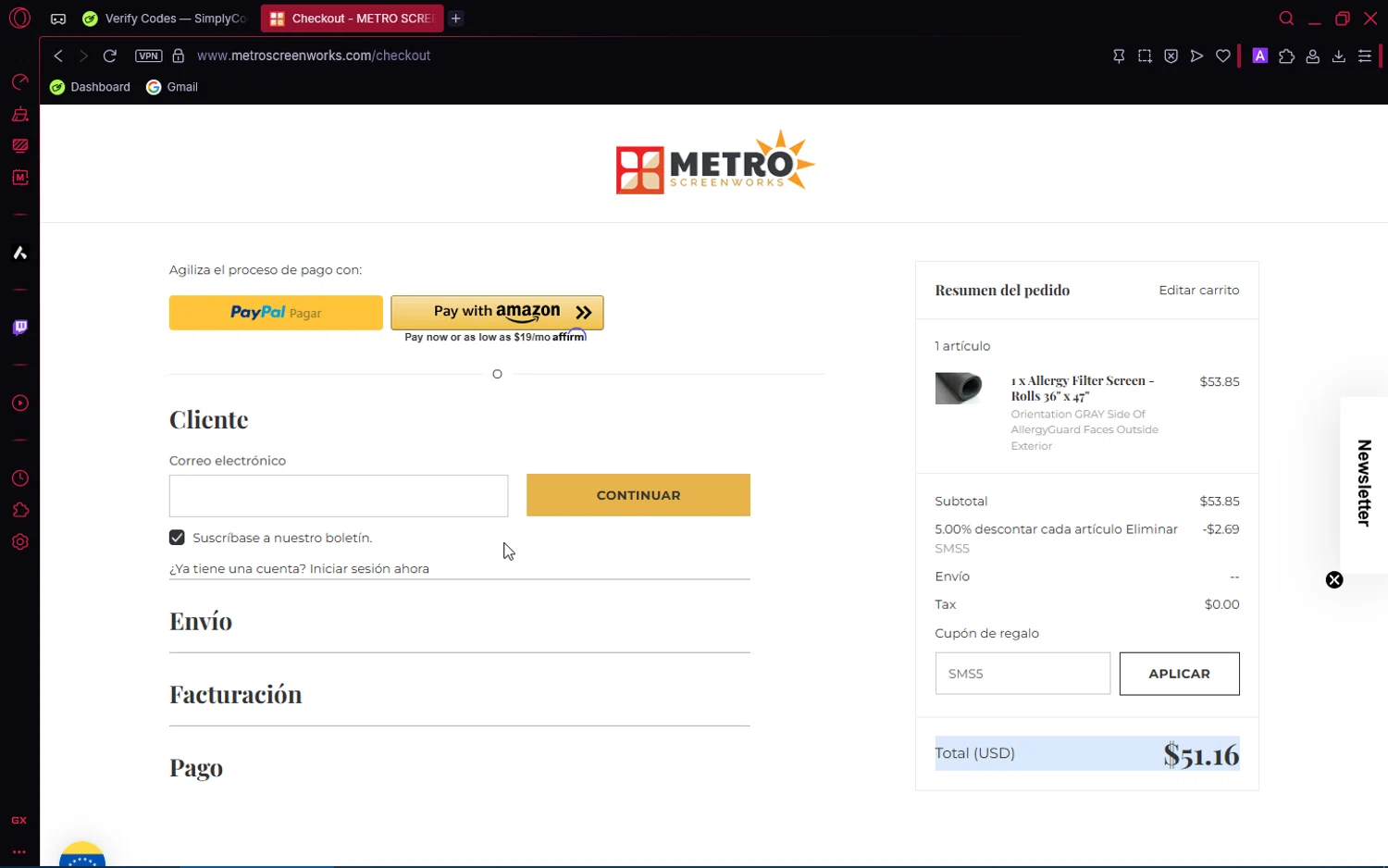Uncheck Suscríbase a nuestro boletín checkbox
This screenshot has height=868, width=1388.
(177, 538)
